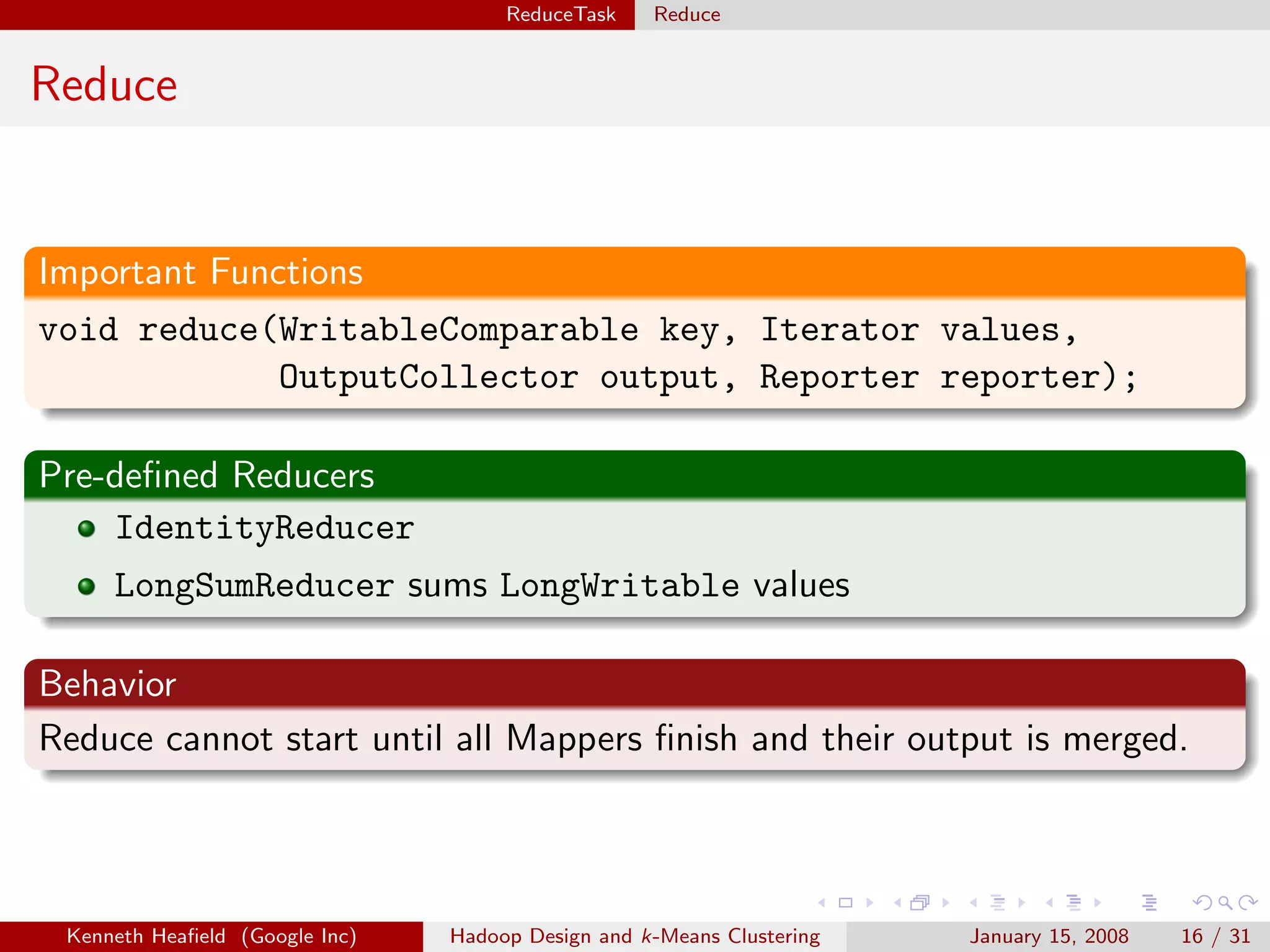Go to next section arrow
1270x952 pixels.
tap(1098, 903)
